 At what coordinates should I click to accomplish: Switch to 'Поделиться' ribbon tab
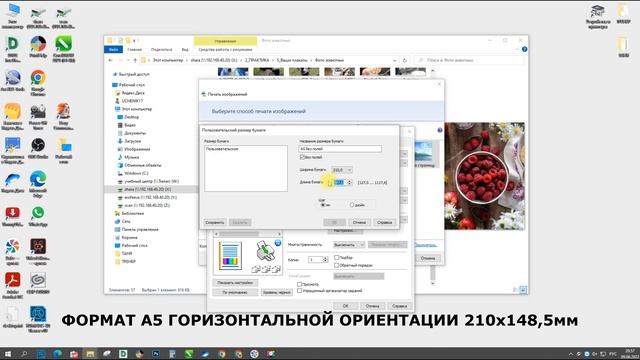click(162, 49)
